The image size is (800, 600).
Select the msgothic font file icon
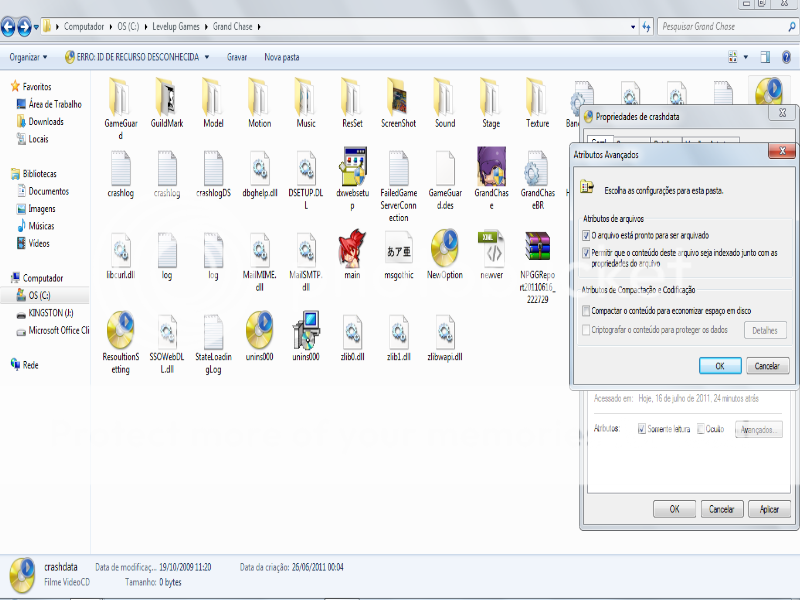tap(398, 249)
